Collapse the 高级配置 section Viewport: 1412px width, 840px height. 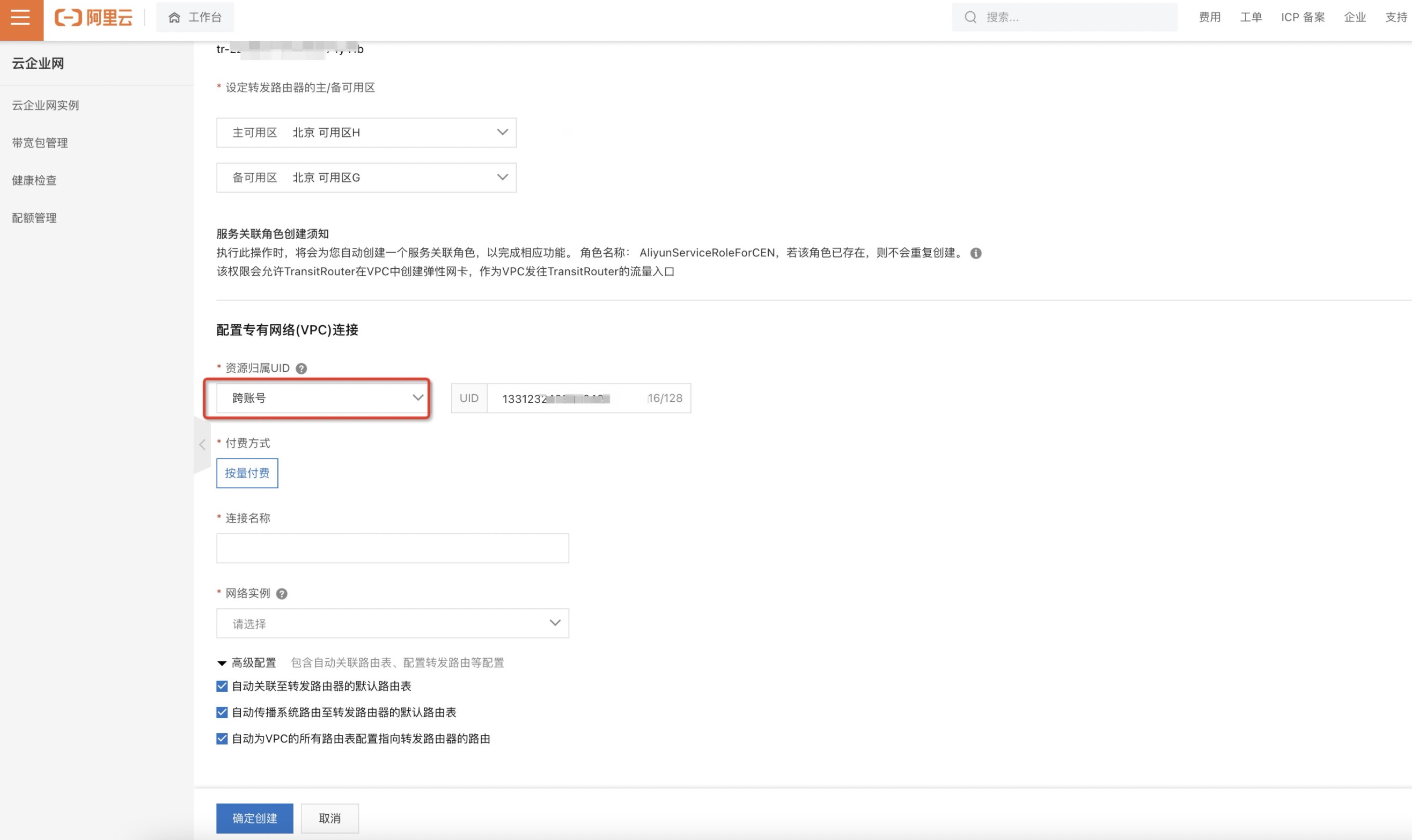[222, 663]
